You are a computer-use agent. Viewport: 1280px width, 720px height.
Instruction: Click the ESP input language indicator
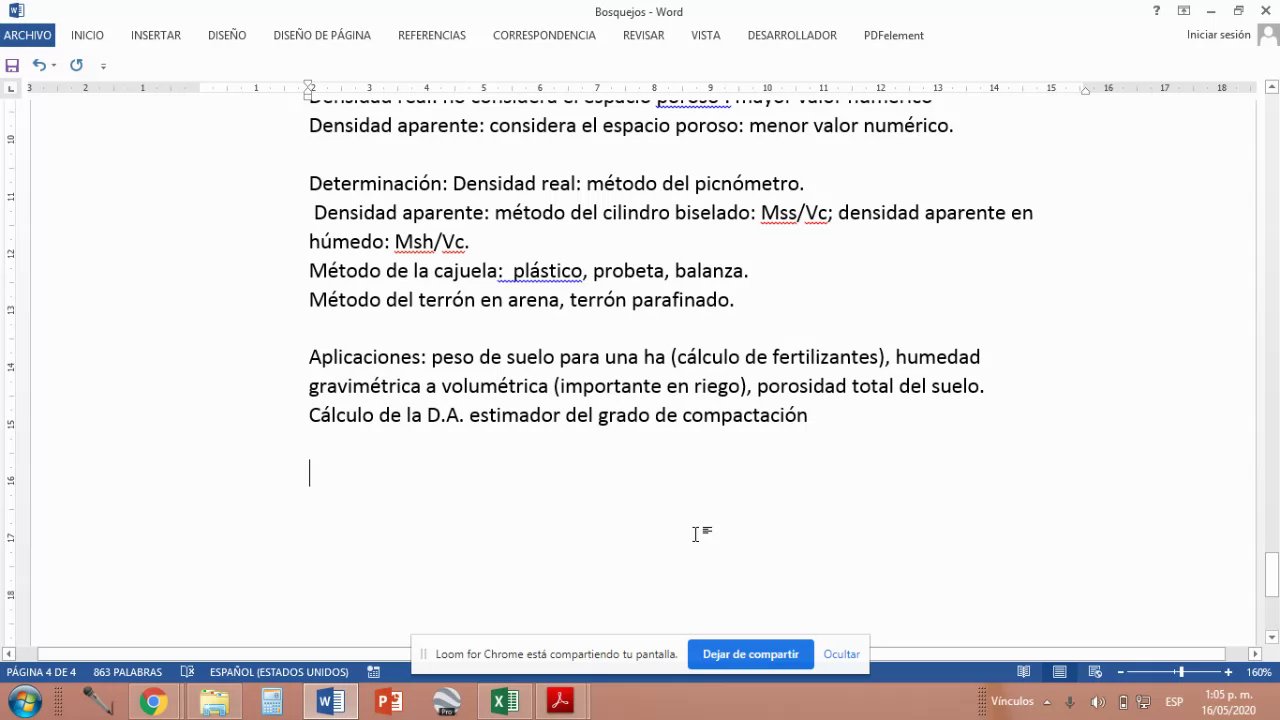(x=1174, y=702)
